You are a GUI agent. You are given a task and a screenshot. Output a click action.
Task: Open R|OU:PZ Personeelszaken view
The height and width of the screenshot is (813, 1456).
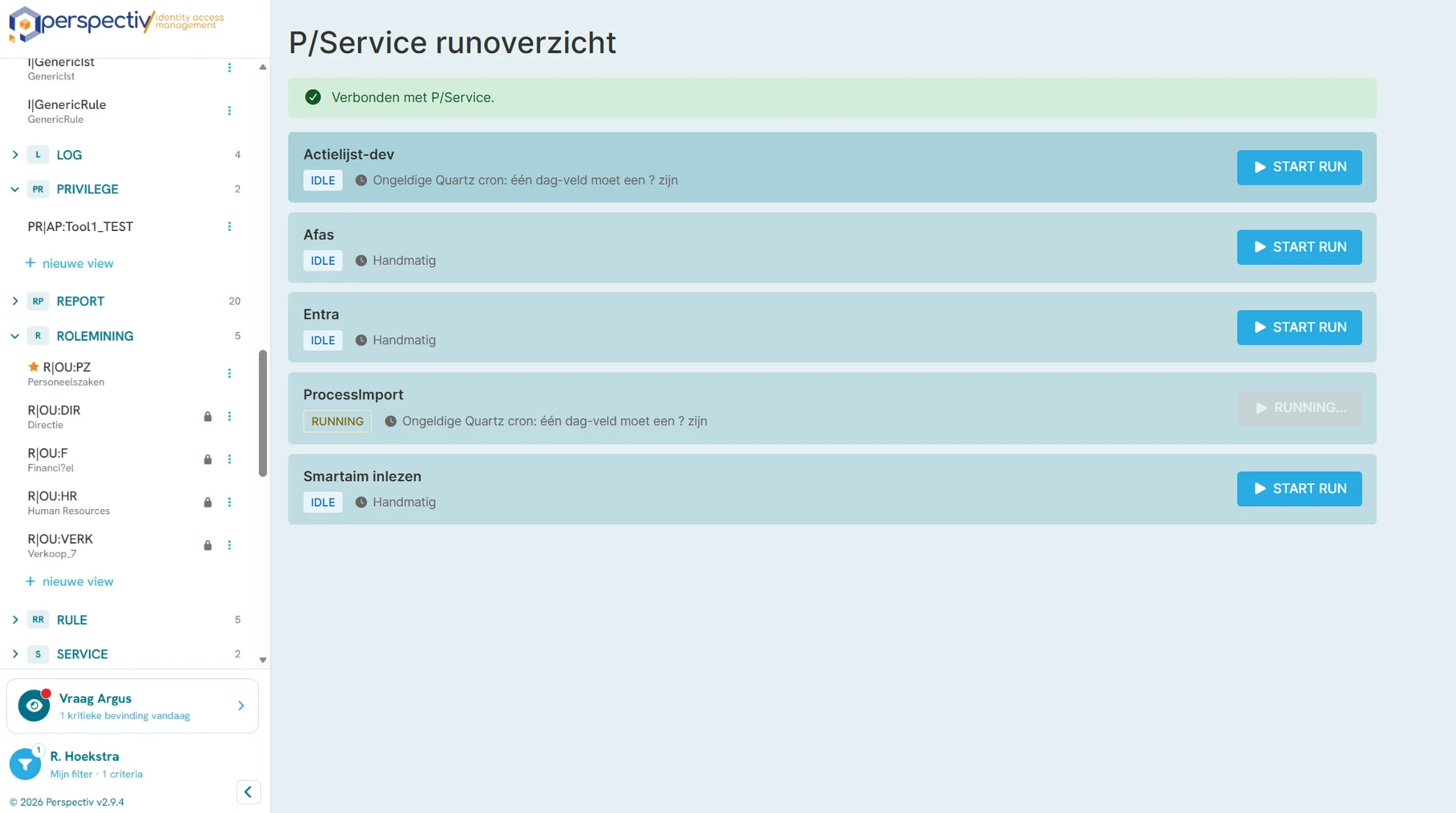(66, 374)
